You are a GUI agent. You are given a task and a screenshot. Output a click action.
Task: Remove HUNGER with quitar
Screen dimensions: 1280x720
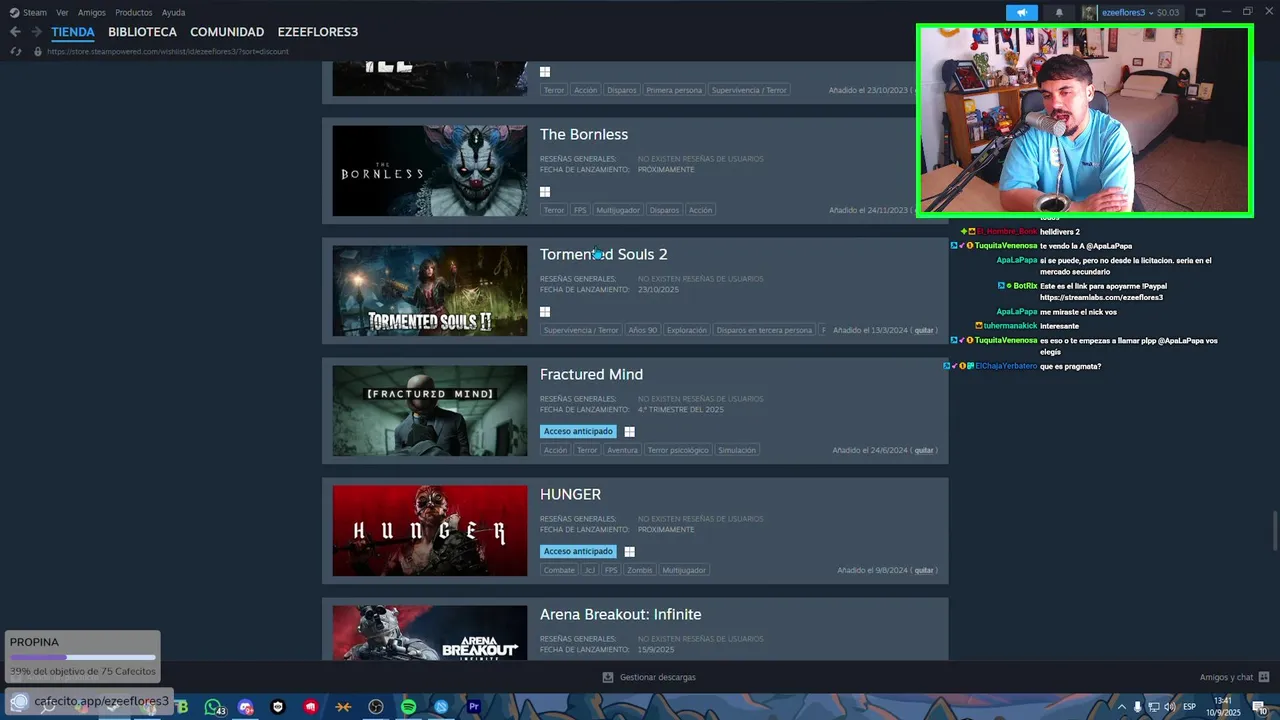pyautogui.click(x=924, y=570)
